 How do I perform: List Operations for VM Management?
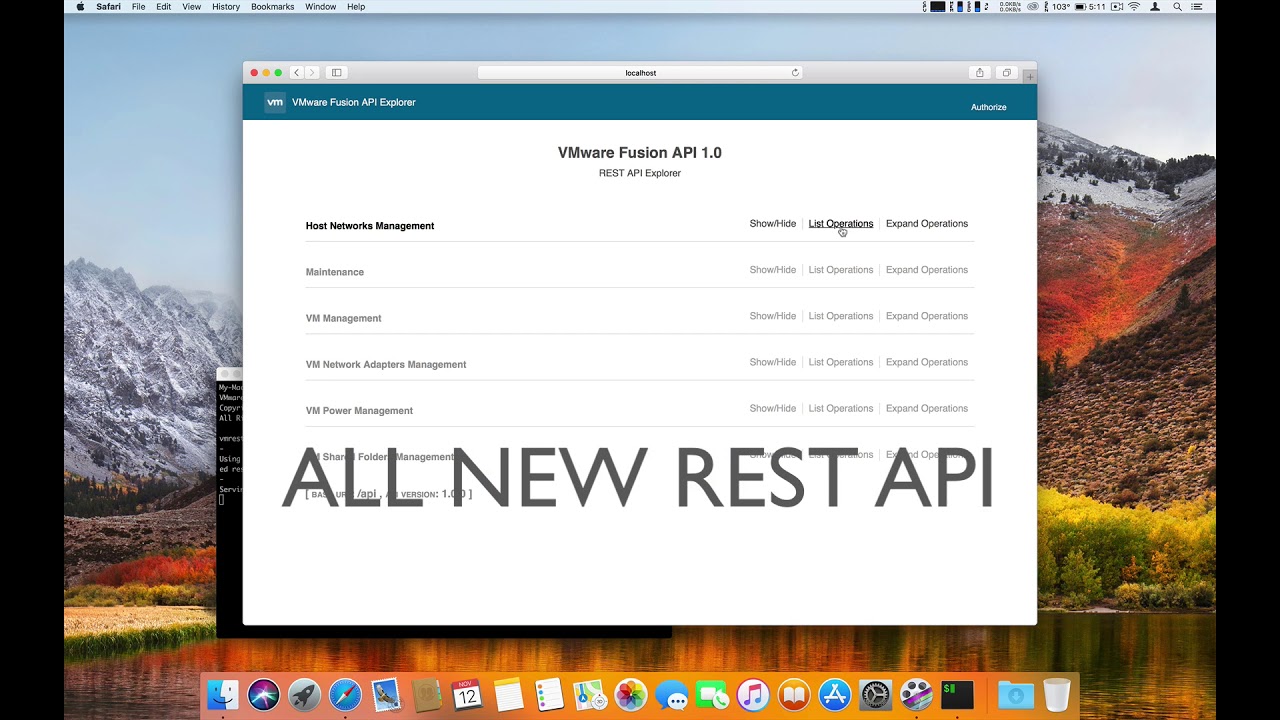point(841,316)
